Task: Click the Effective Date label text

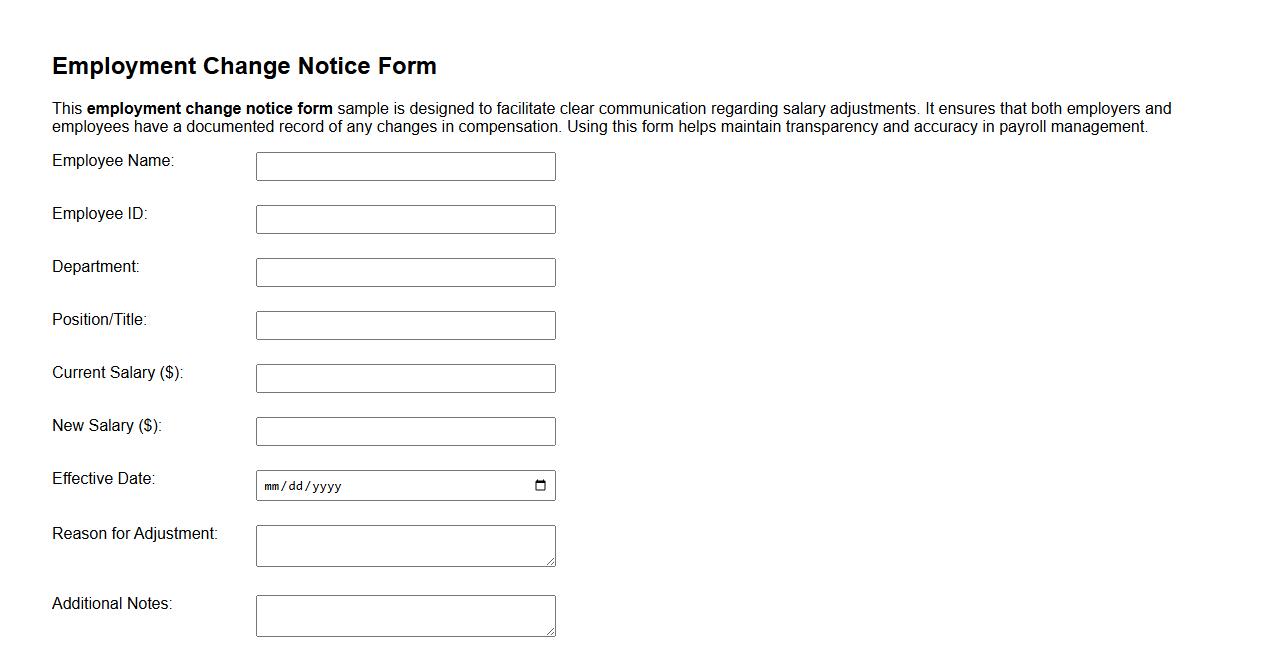Action: [x=103, y=478]
